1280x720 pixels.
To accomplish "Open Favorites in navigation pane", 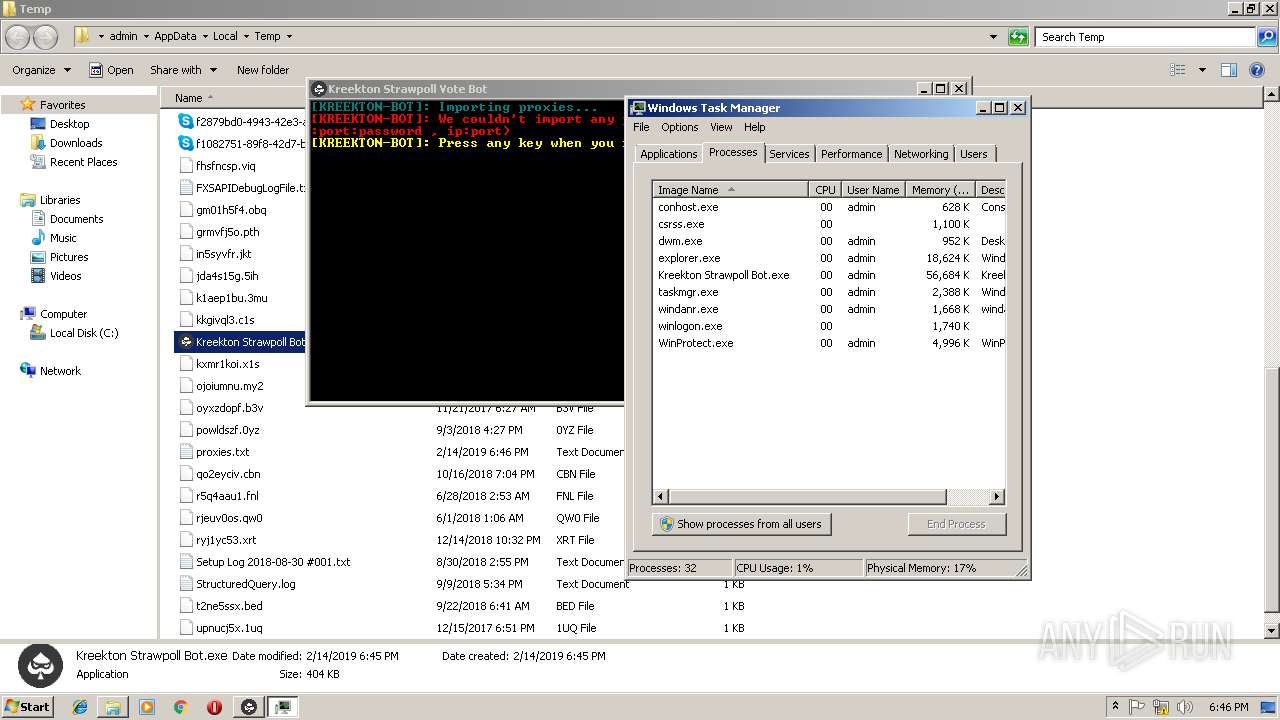I will click(x=62, y=105).
